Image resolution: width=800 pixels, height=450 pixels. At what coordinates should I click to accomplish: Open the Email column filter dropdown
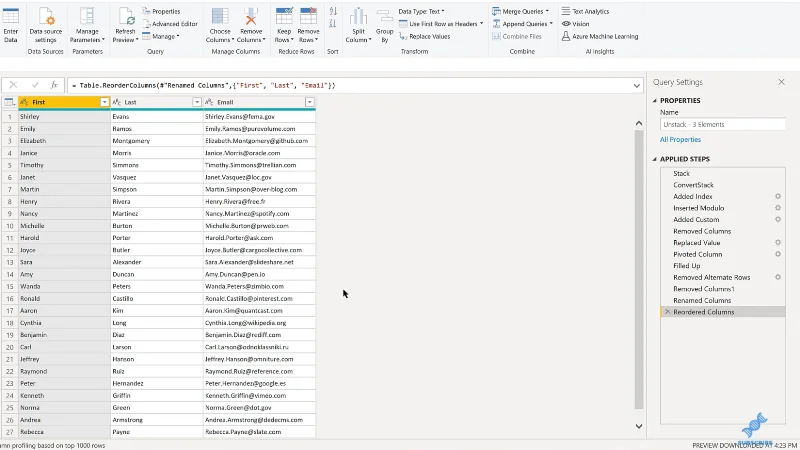point(309,102)
